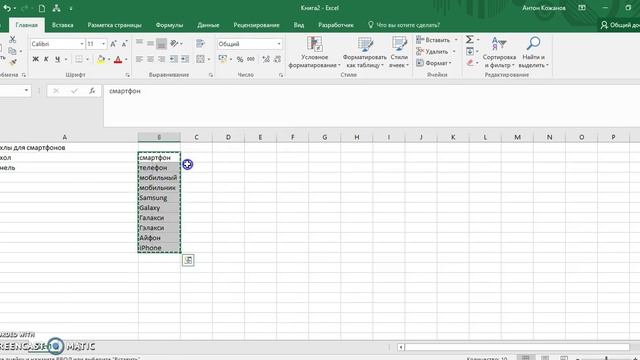Open Форматировать как таблицу gallery
The image size is (640, 360).
tap(364, 52)
